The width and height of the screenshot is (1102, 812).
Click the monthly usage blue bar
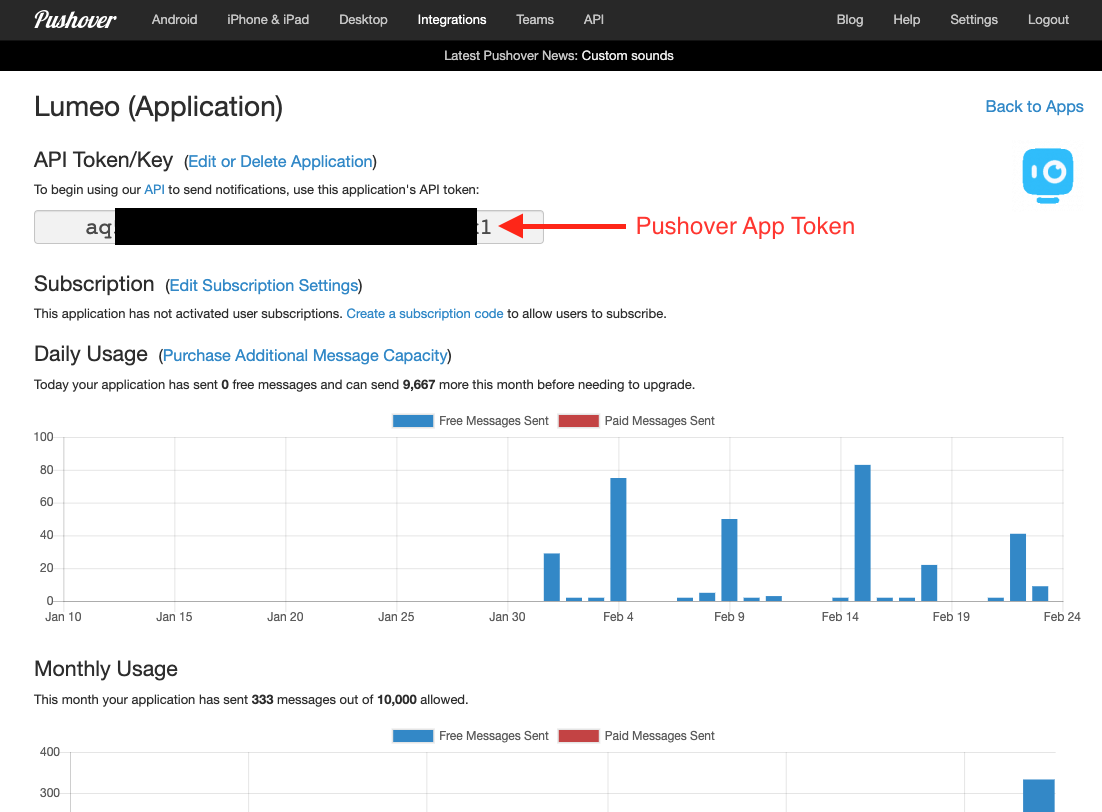1039,795
